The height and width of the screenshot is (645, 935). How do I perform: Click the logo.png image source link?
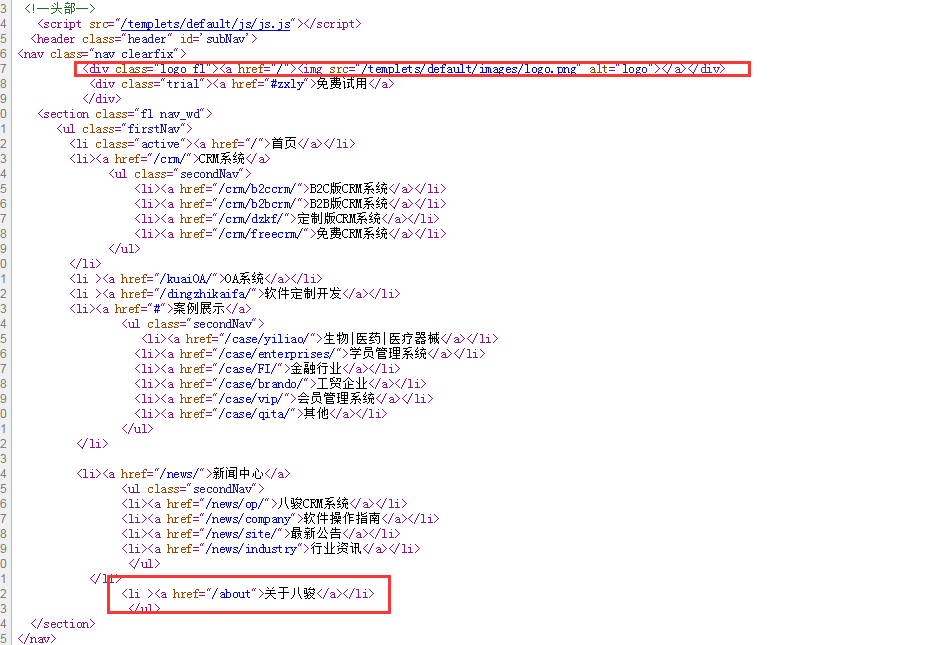click(x=474, y=68)
